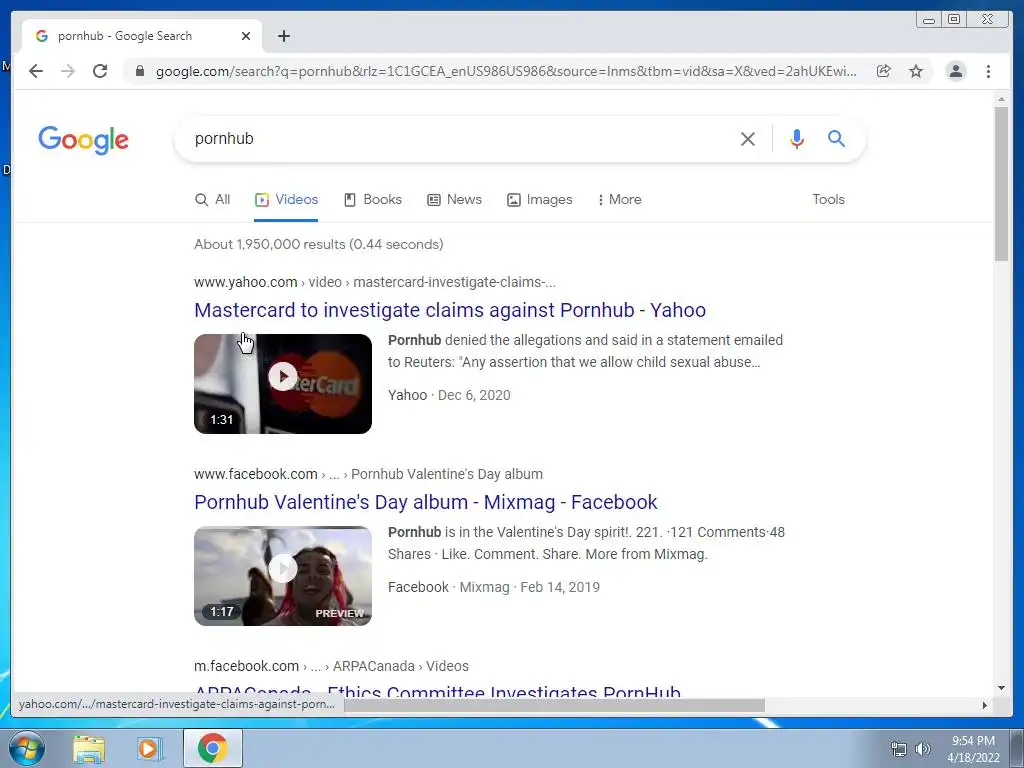Switch to the Books tab
The image size is (1024, 768).
tap(373, 200)
